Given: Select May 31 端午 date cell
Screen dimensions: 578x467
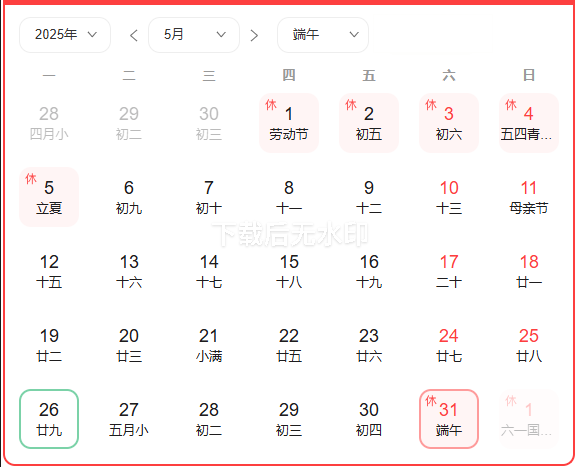Looking at the screenshot, I should tap(449, 419).
